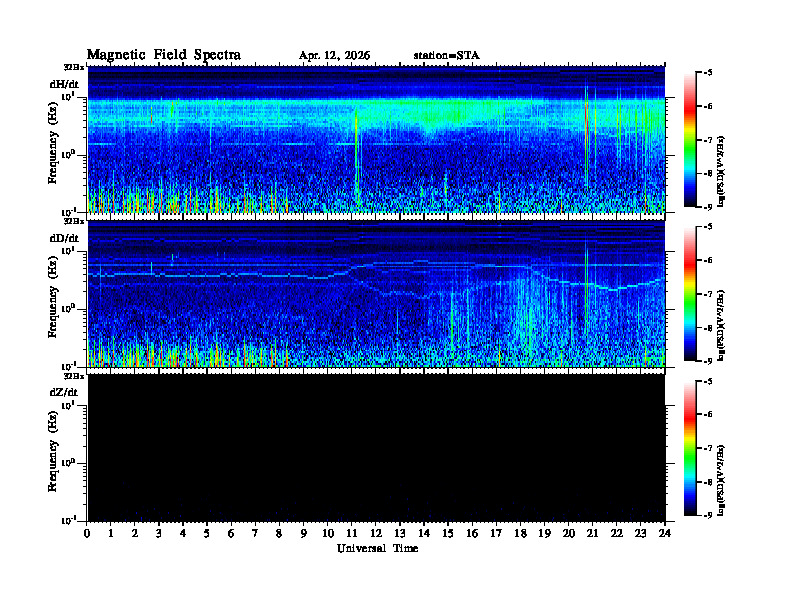Click inside the dH/dt spectrogram plot
This screenshot has width=792, height=612.
(x=376, y=139)
